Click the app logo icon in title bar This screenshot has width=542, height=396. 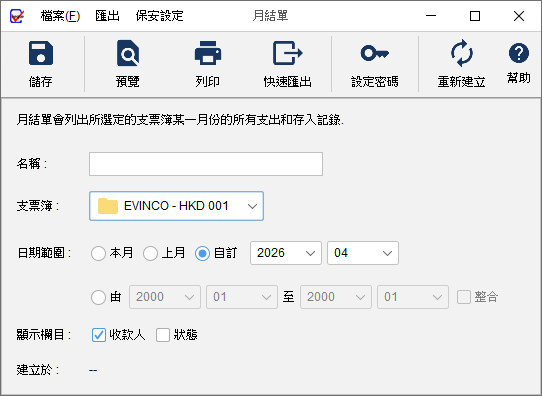[17, 16]
